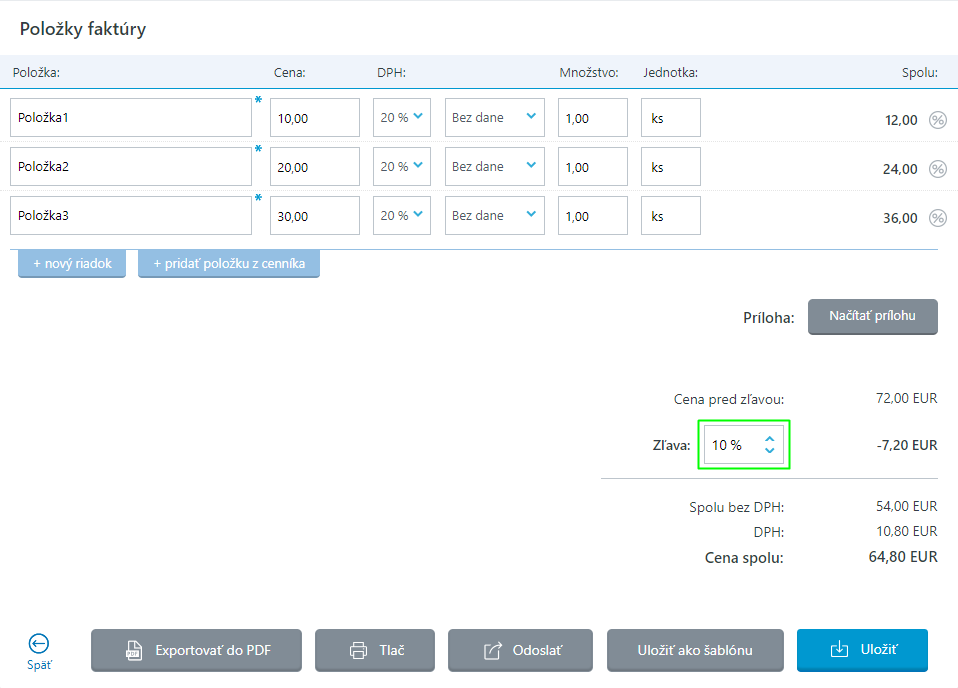The height and width of the screenshot is (688, 958).
Task: Send the invoice using Odoslať
Action: click(520, 650)
